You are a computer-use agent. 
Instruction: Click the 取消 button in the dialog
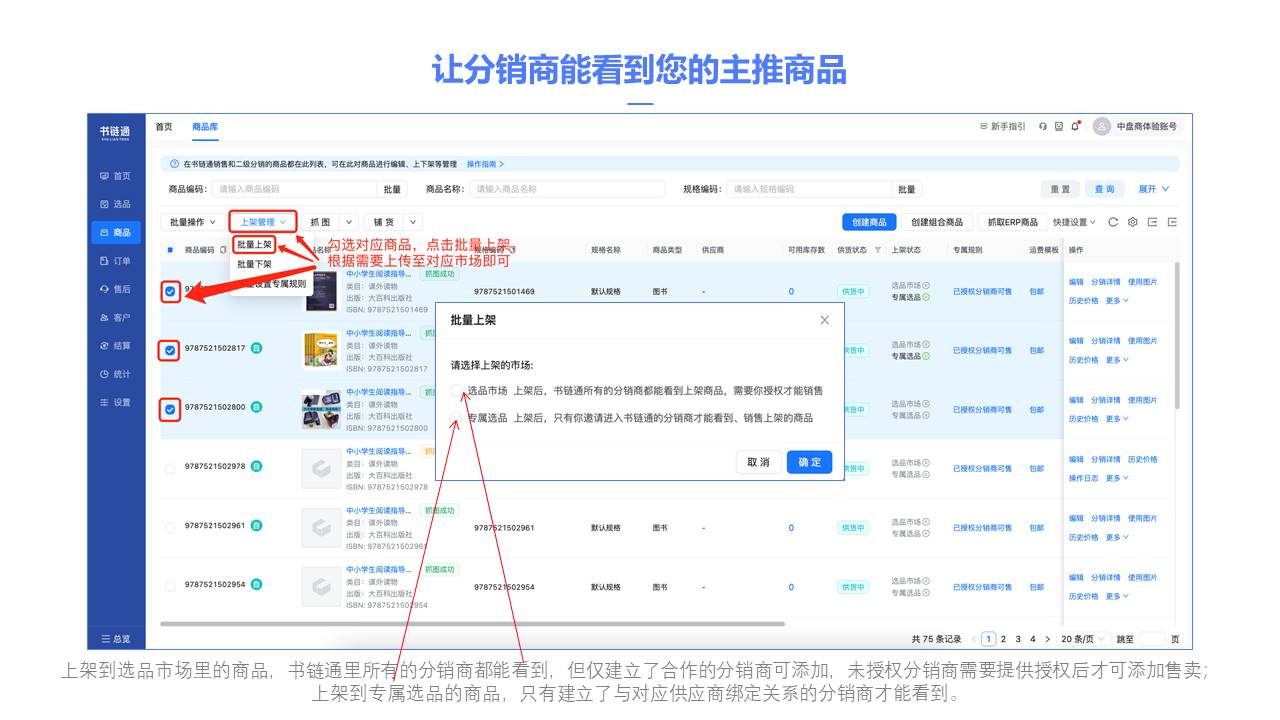click(x=759, y=462)
